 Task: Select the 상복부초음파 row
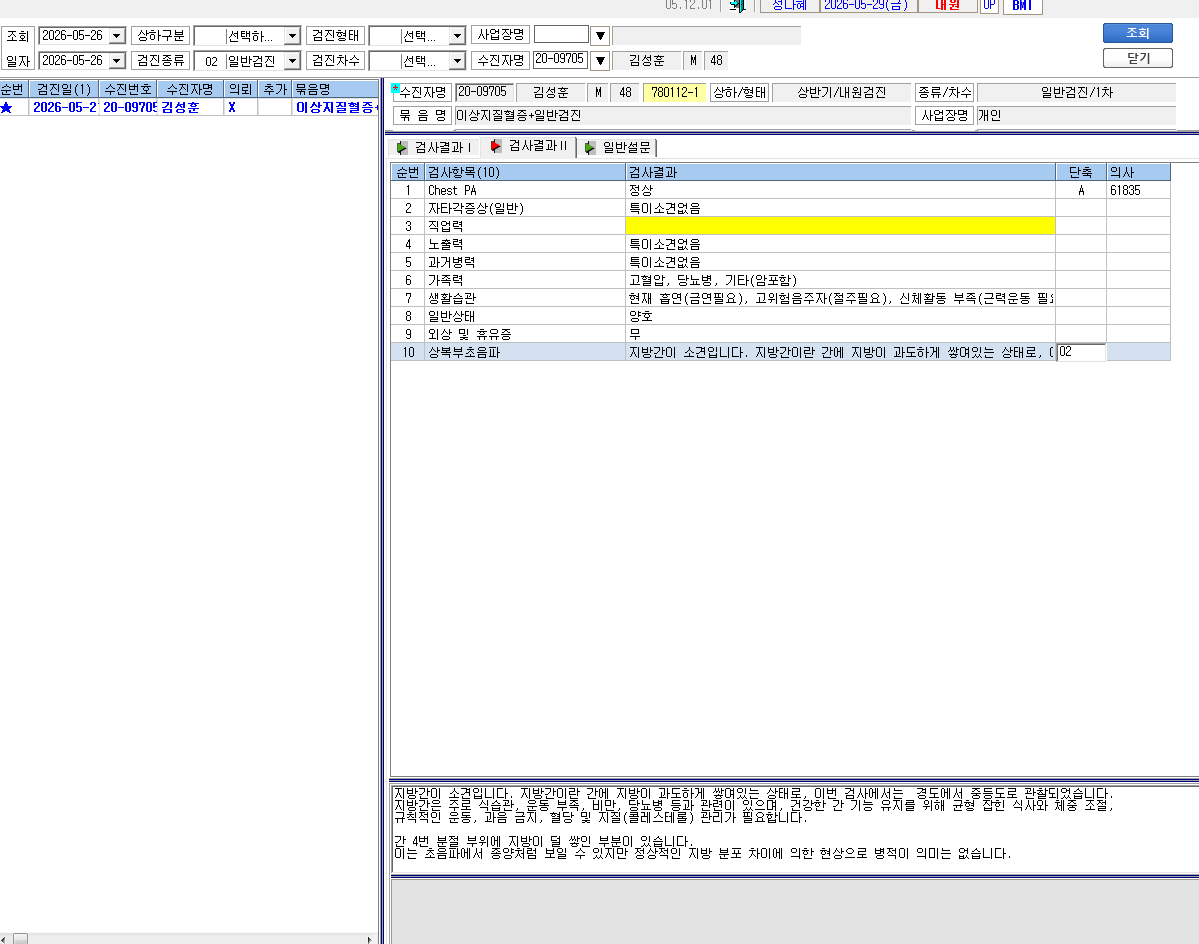click(780, 352)
